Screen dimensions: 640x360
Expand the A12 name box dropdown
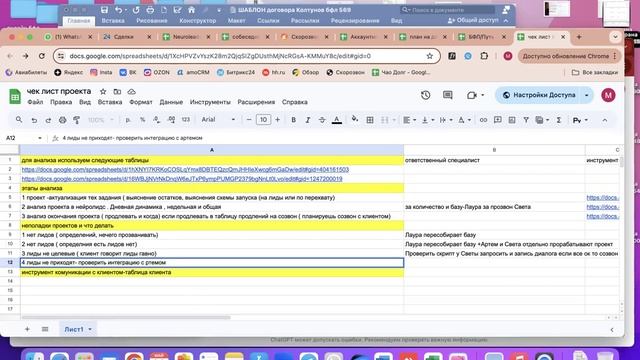point(40,138)
